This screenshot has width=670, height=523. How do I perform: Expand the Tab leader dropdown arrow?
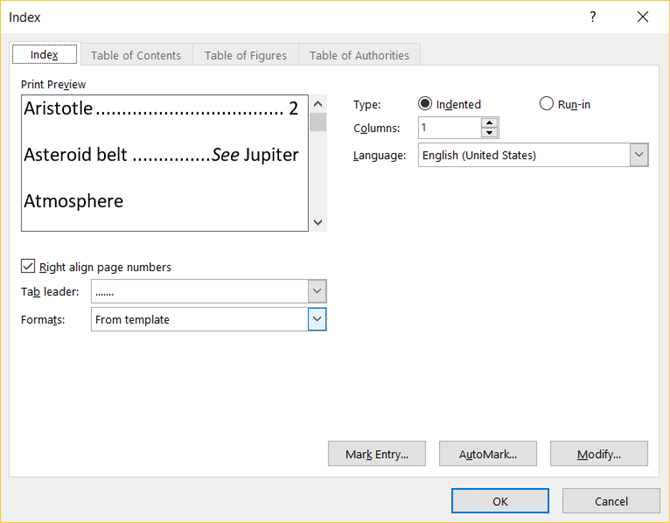point(317,291)
